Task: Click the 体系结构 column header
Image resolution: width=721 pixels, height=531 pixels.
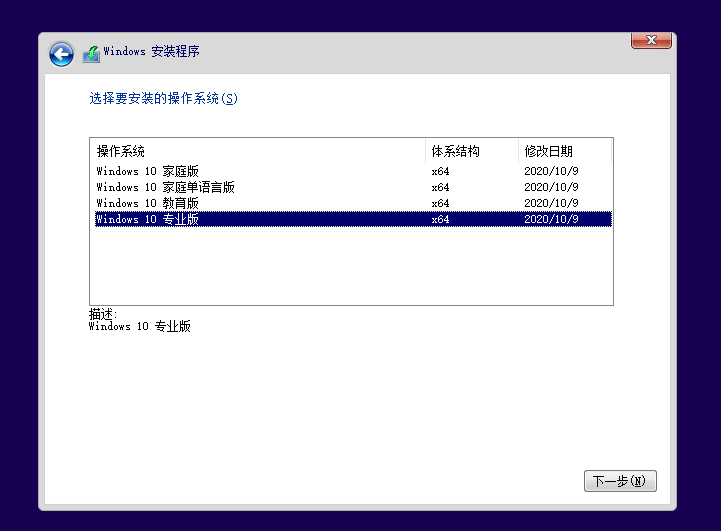Action: click(472, 151)
